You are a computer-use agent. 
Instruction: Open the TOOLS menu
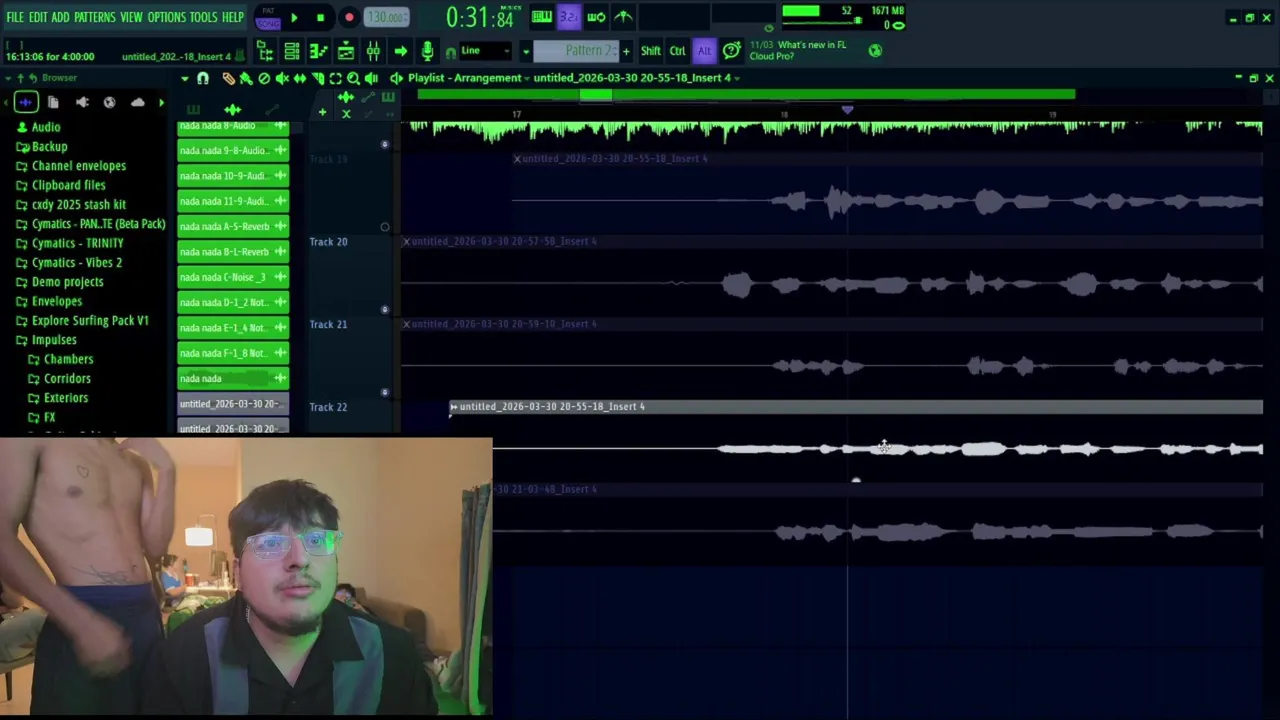204,18
